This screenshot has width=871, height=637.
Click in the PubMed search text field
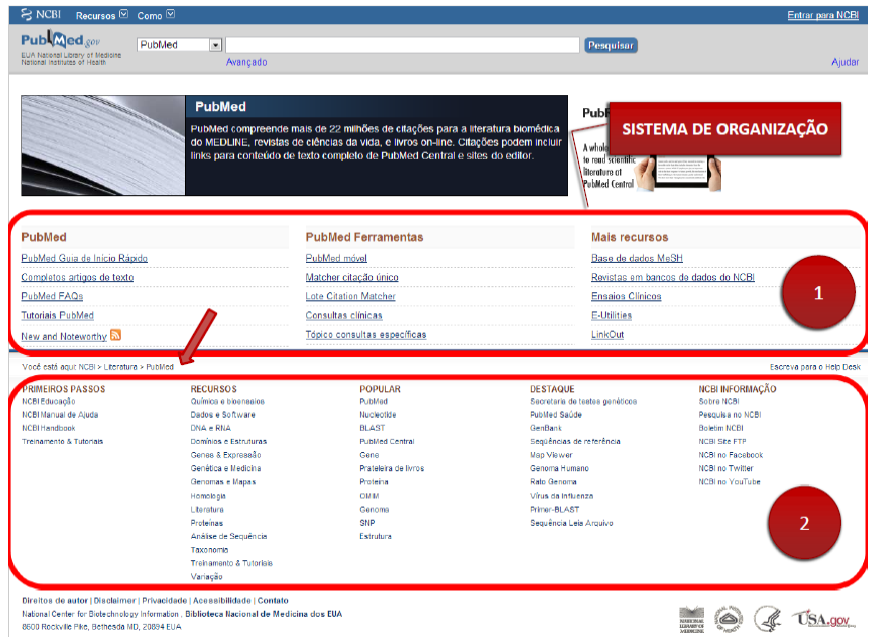pos(402,45)
